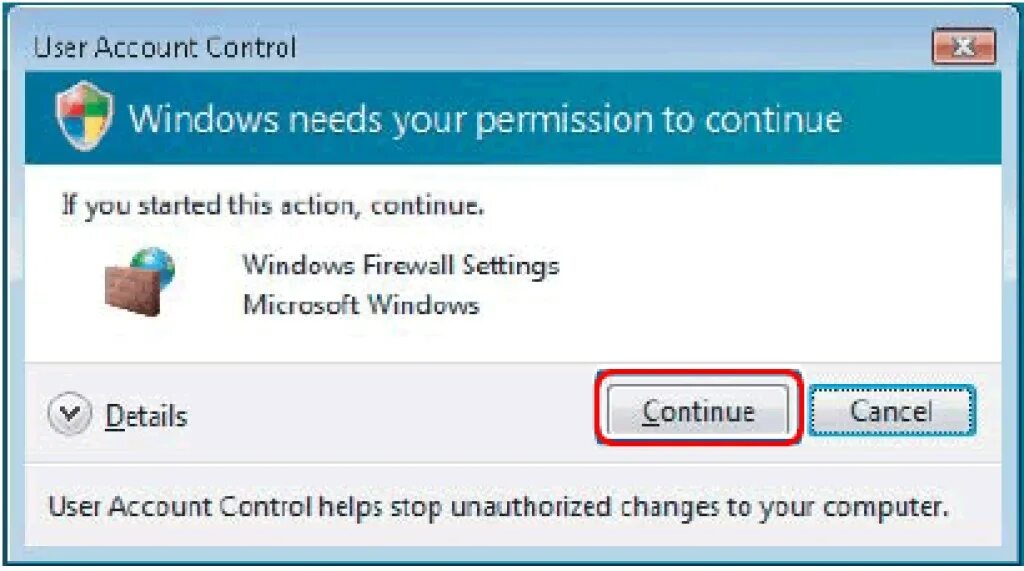The height and width of the screenshot is (571, 1024).
Task: Click 'If you started this action' text
Action: pos(273,207)
